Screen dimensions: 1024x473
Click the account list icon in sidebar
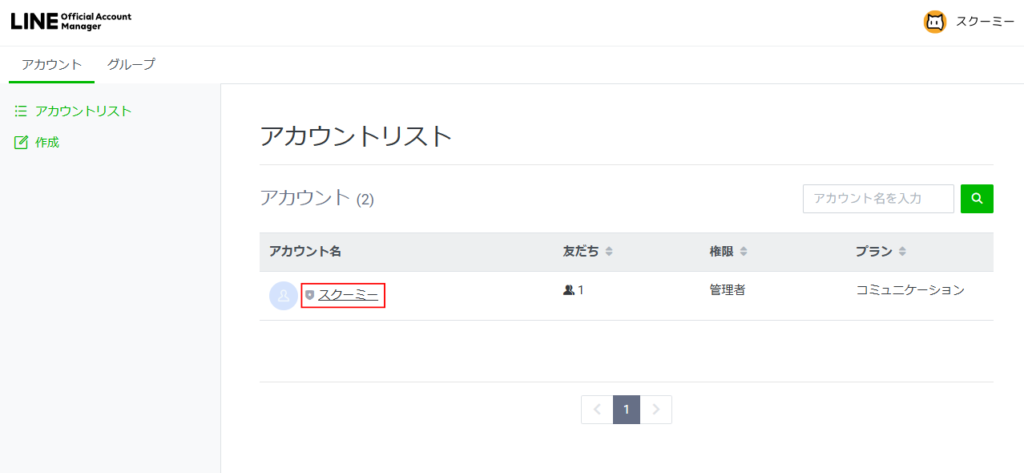click(x=20, y=111)
